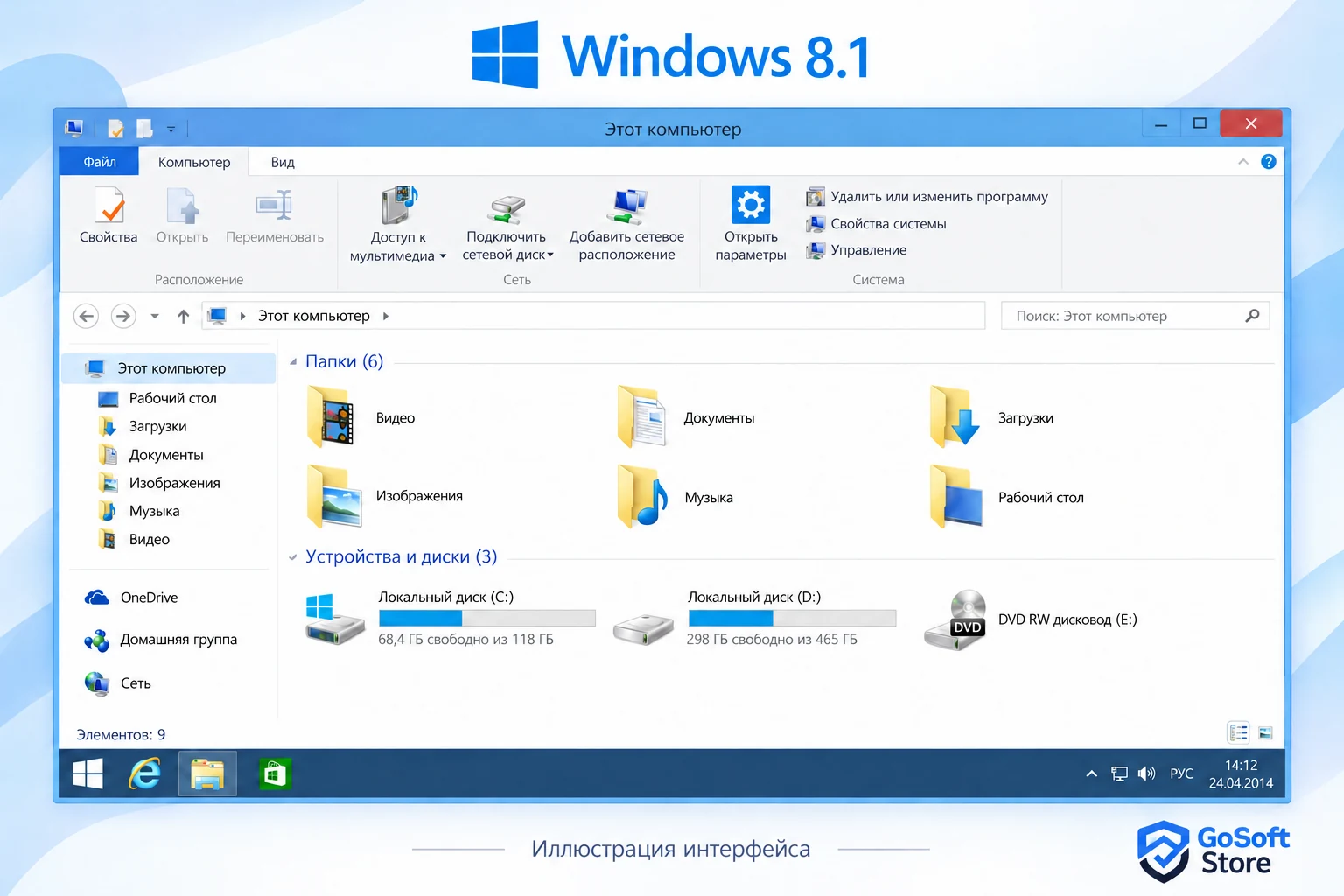Select Локальный диск (C:) drive
Image resolution: width=1344 pixels, height=896 pixels.
point(451,618)
